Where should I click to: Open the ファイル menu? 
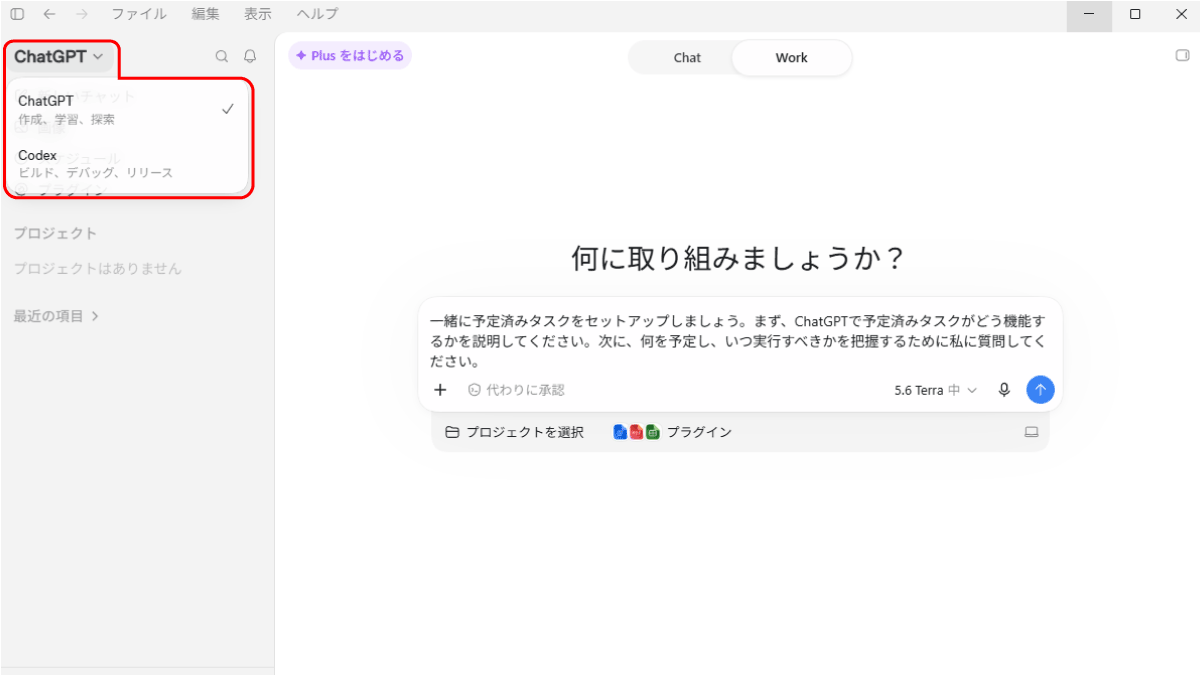[x=139, y=14]
